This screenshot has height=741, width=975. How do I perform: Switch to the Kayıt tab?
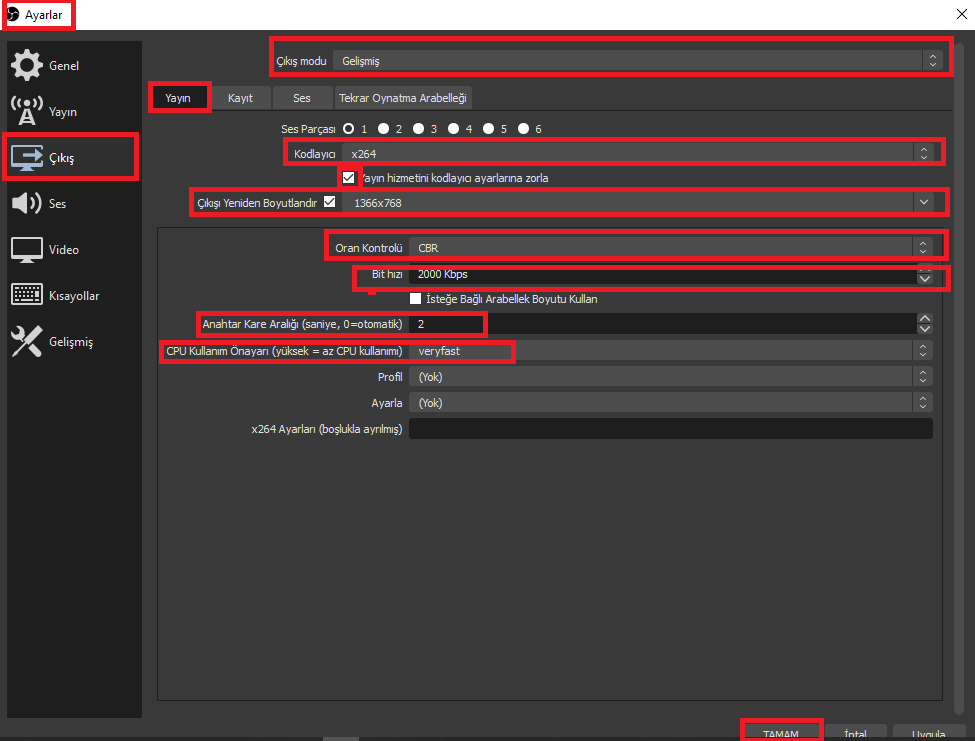pos(240,98)
